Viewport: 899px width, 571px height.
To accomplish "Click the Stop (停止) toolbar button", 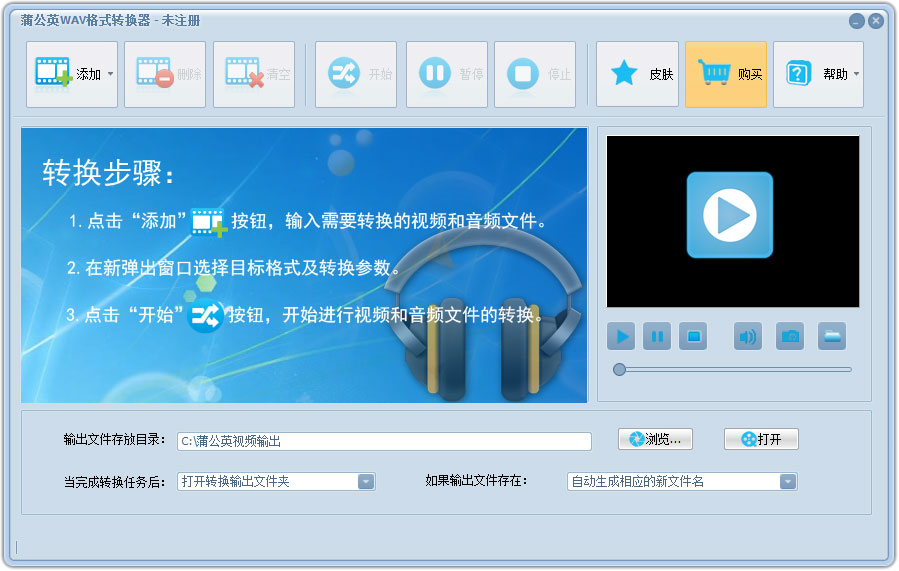I will pos(534,74).
